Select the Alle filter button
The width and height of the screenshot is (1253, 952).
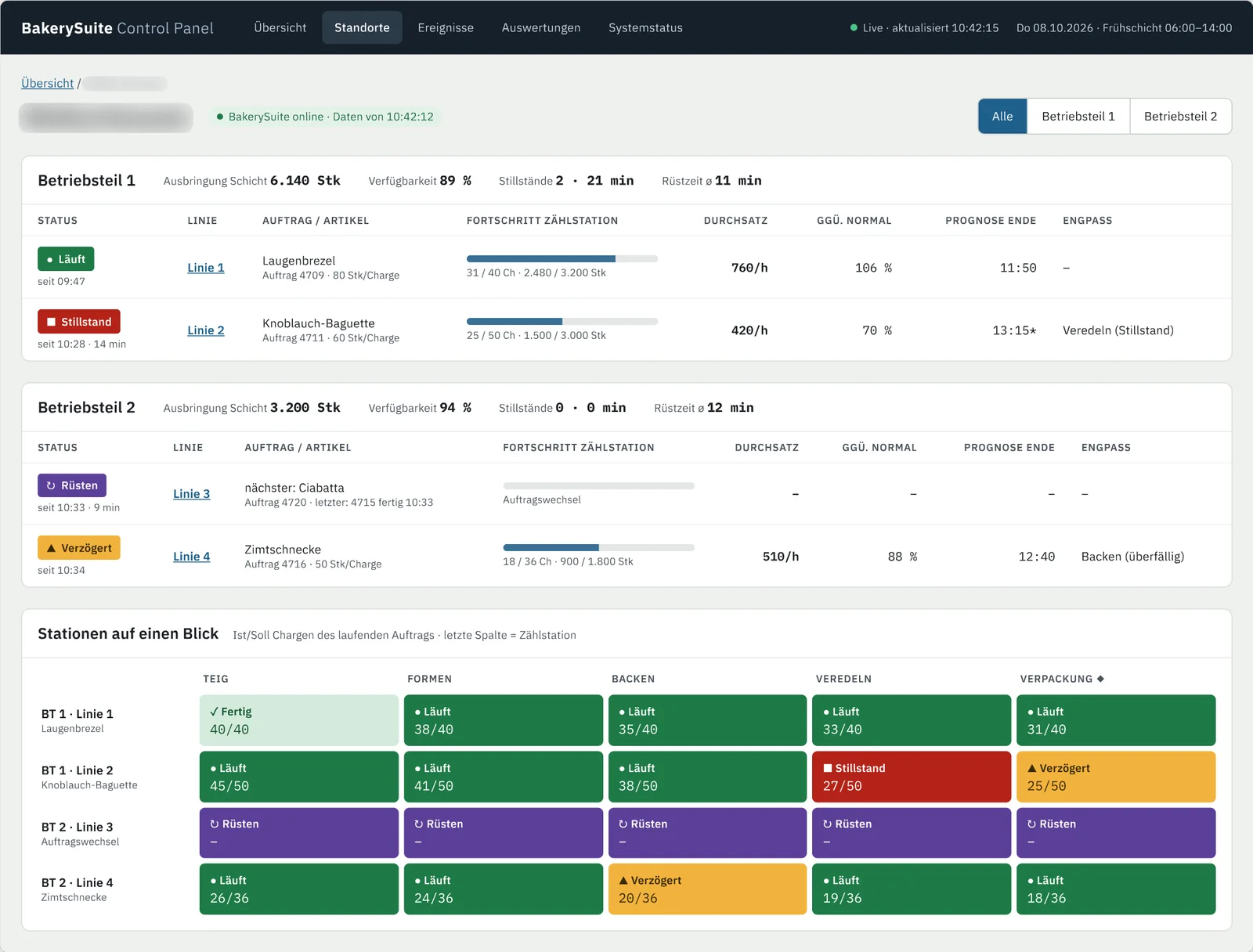tap(1002, 116)
